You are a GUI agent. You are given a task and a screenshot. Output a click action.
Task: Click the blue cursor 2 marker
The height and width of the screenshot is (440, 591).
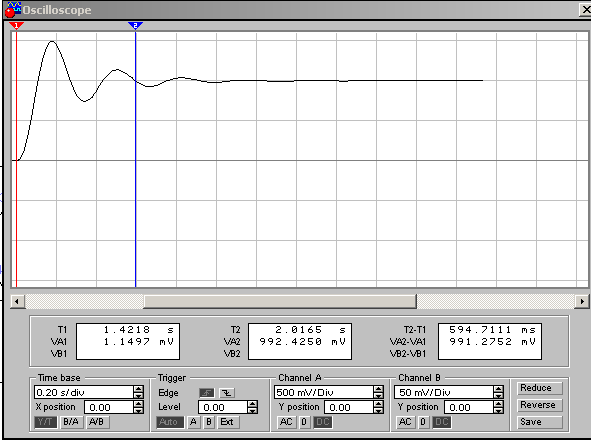[x=135, y=26]
